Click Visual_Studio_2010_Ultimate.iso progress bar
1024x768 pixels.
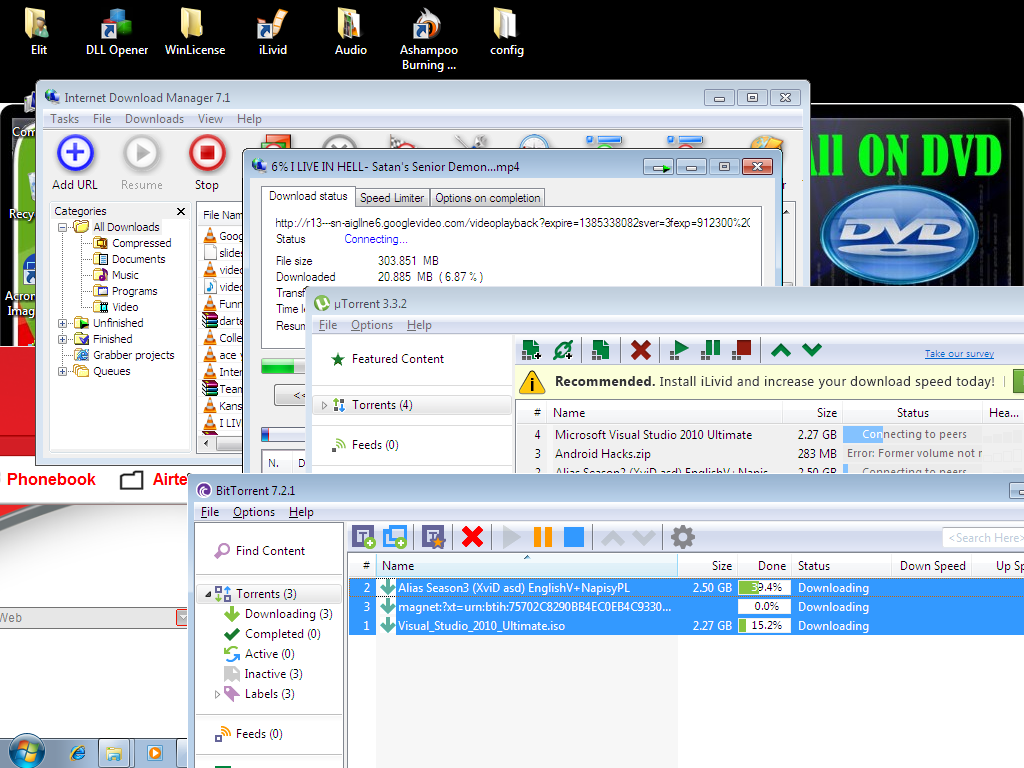point(763,626)
